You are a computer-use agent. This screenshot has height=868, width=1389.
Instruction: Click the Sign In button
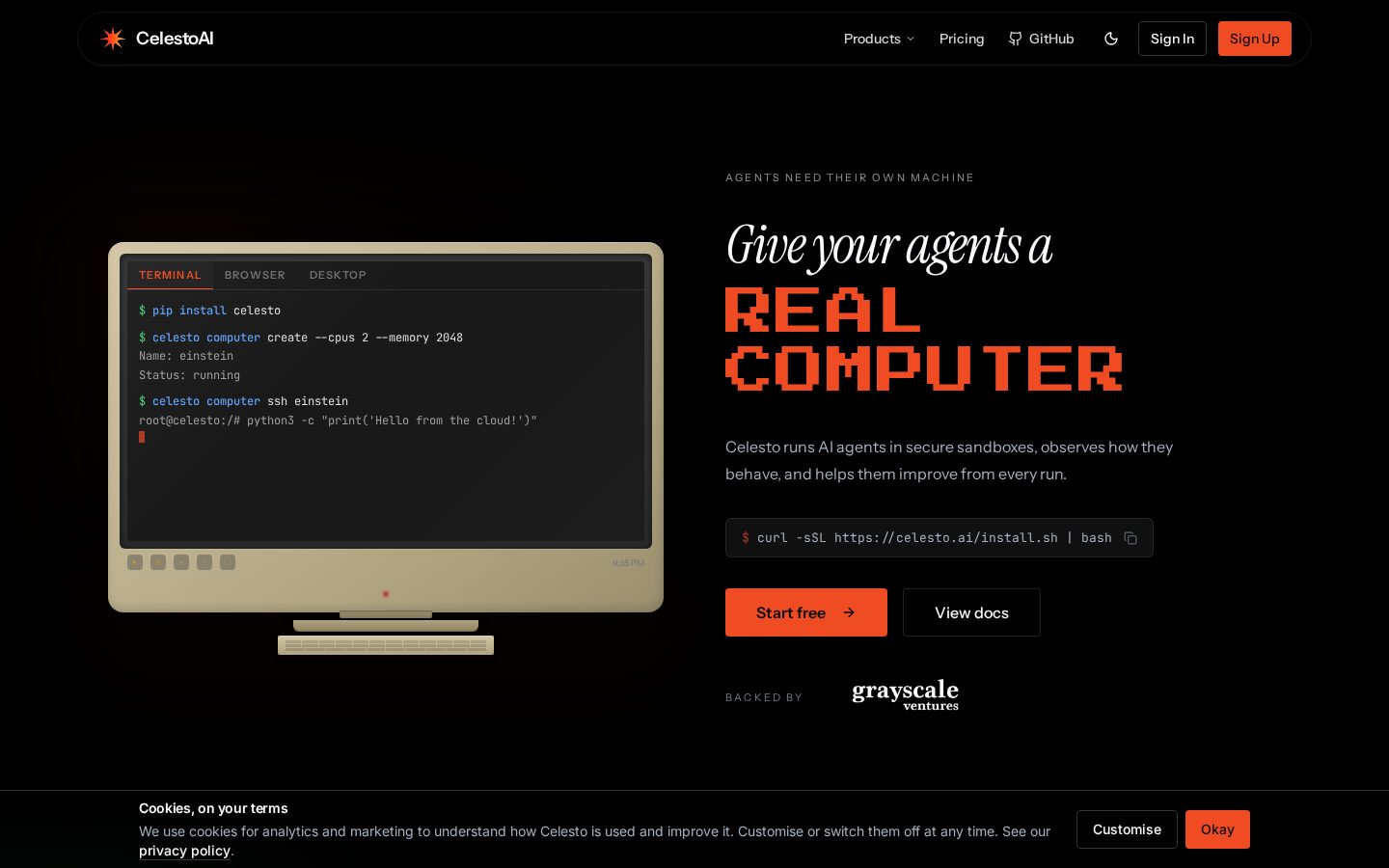1172,39
